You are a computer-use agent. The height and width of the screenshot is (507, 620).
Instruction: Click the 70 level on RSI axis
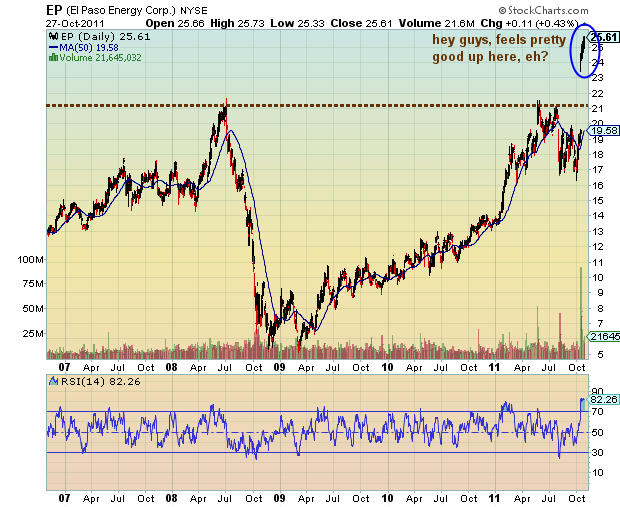tap(598, 412)
